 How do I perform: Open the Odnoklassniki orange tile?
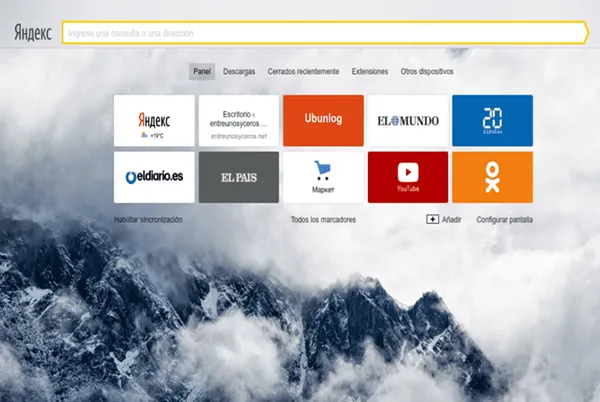pos(492,177)
